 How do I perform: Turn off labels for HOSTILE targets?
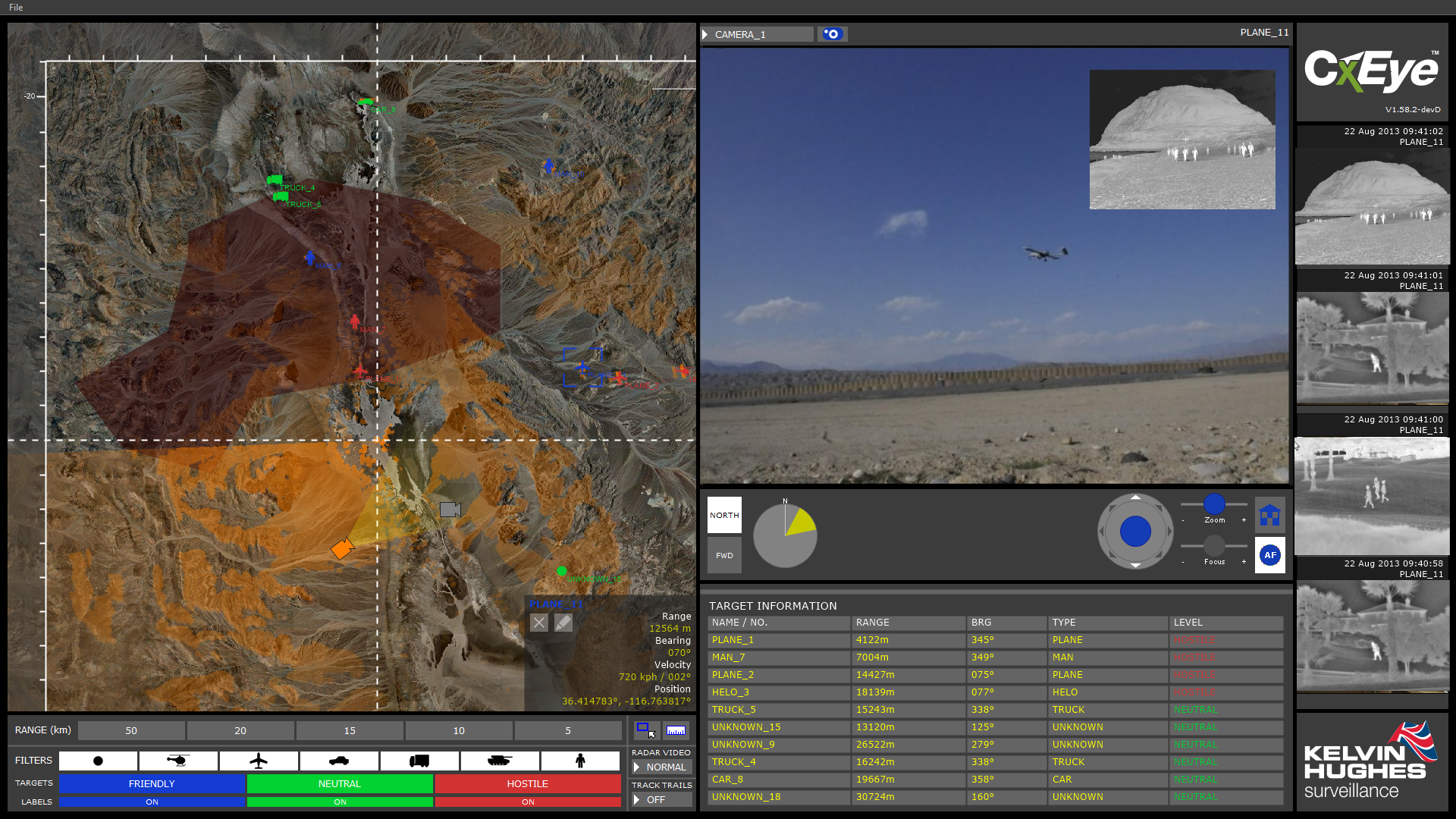(527, 802)
